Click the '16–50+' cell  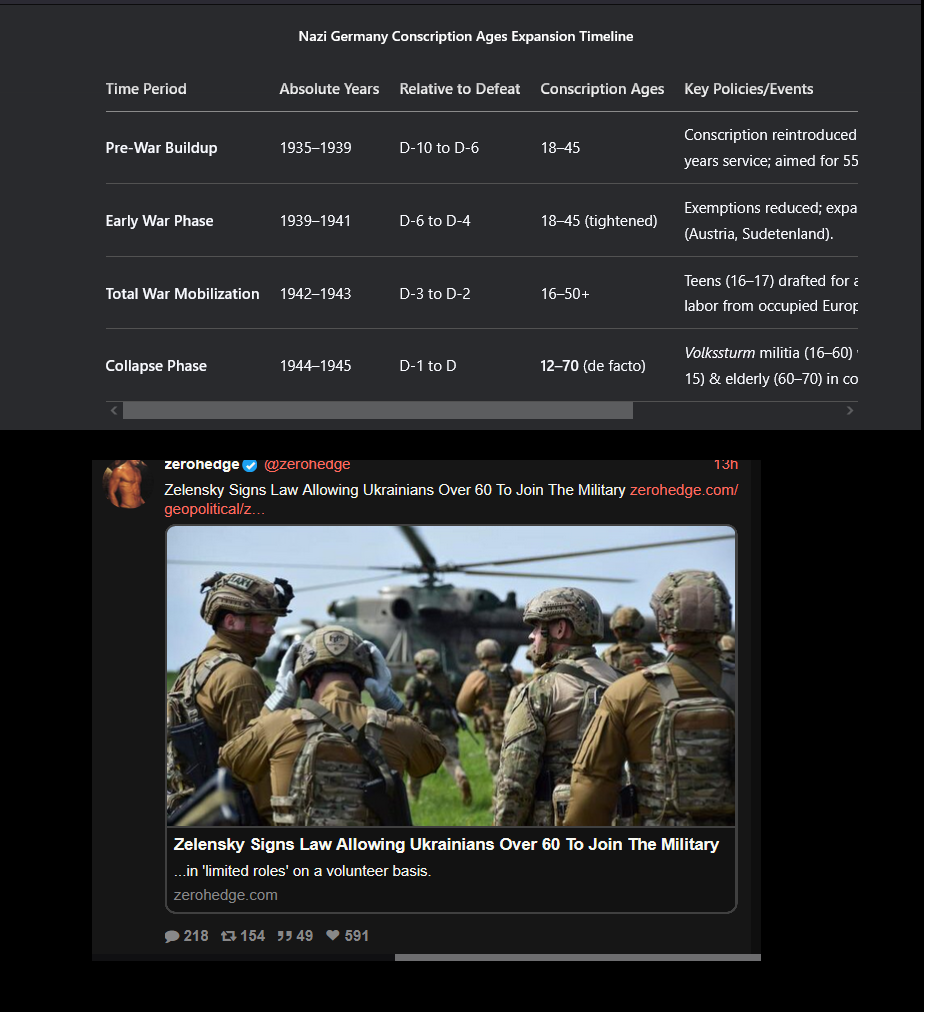pyautogui.click(x=565, y=294)
